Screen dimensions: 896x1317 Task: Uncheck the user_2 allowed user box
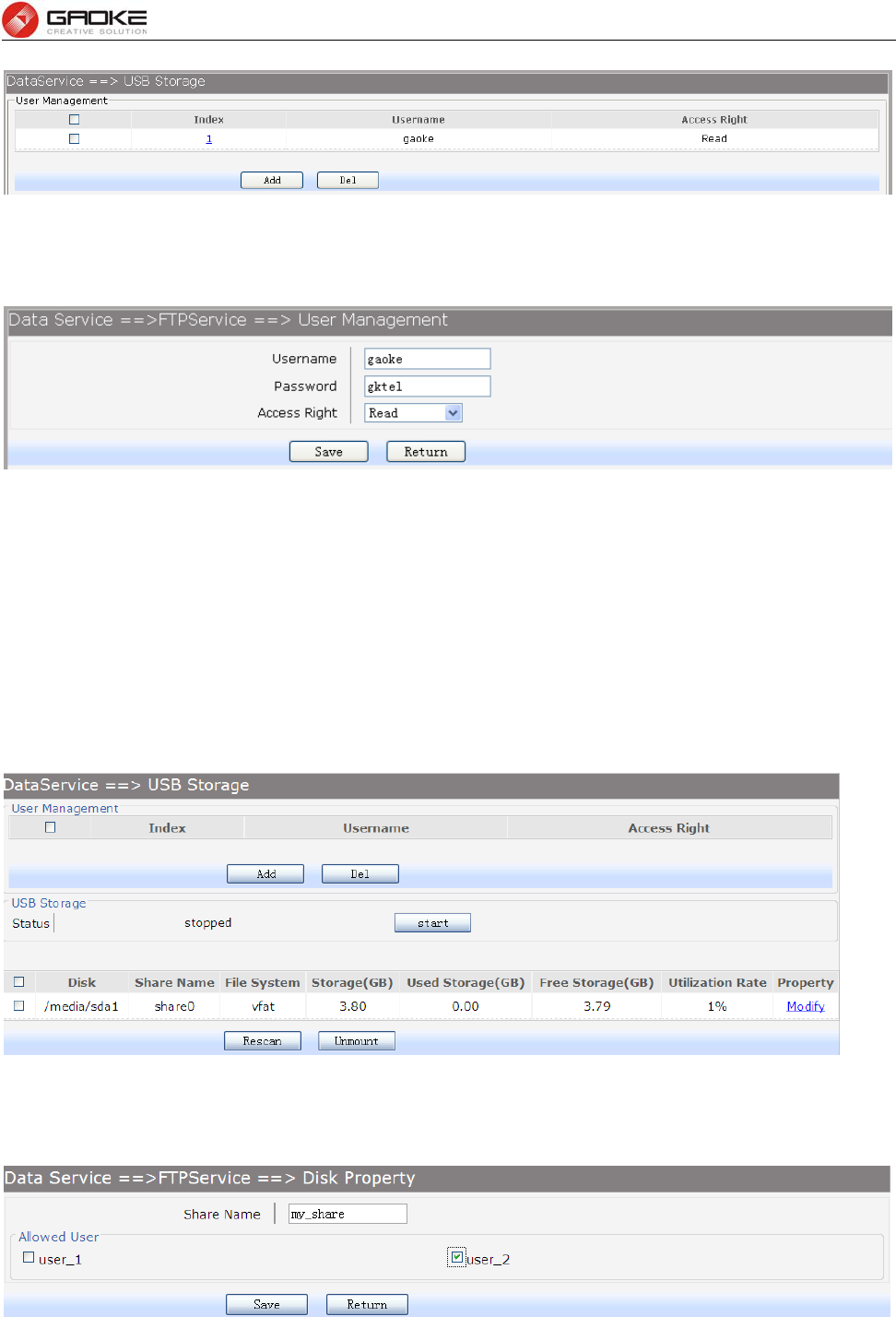tap(457, 1257)
